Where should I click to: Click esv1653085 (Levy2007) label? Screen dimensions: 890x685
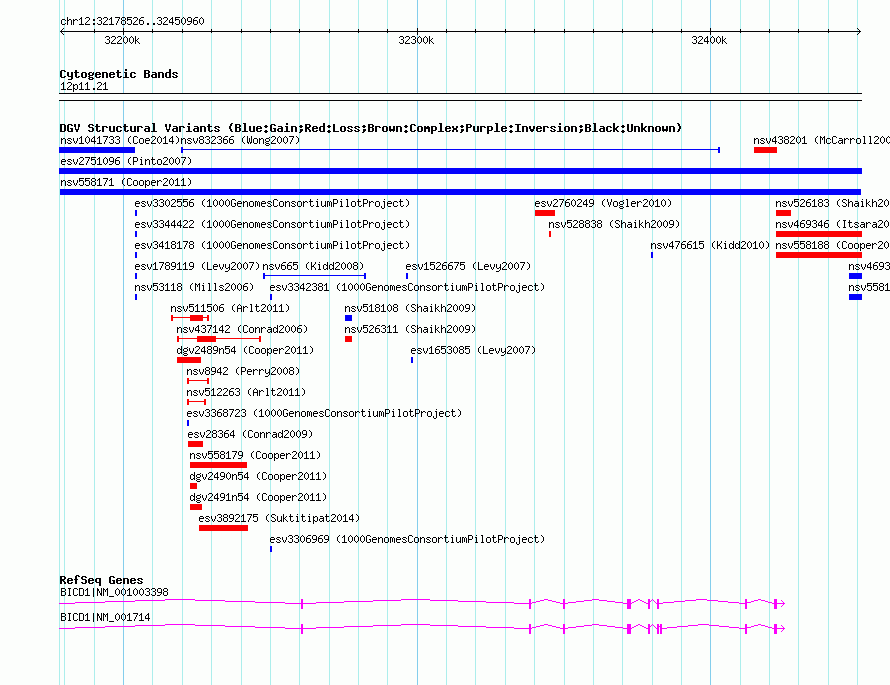pyautogui.click(x=473, y=350)
